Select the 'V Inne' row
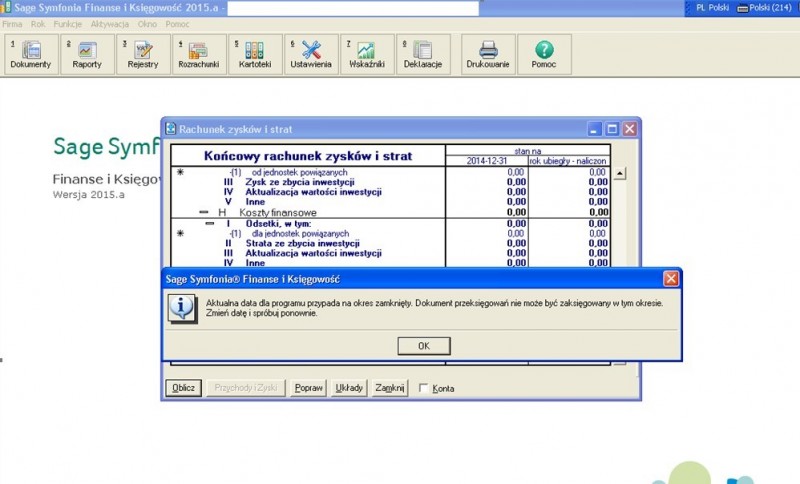This screenshot has height=484, width=800. pyautogui.click(x=390, y=201)
